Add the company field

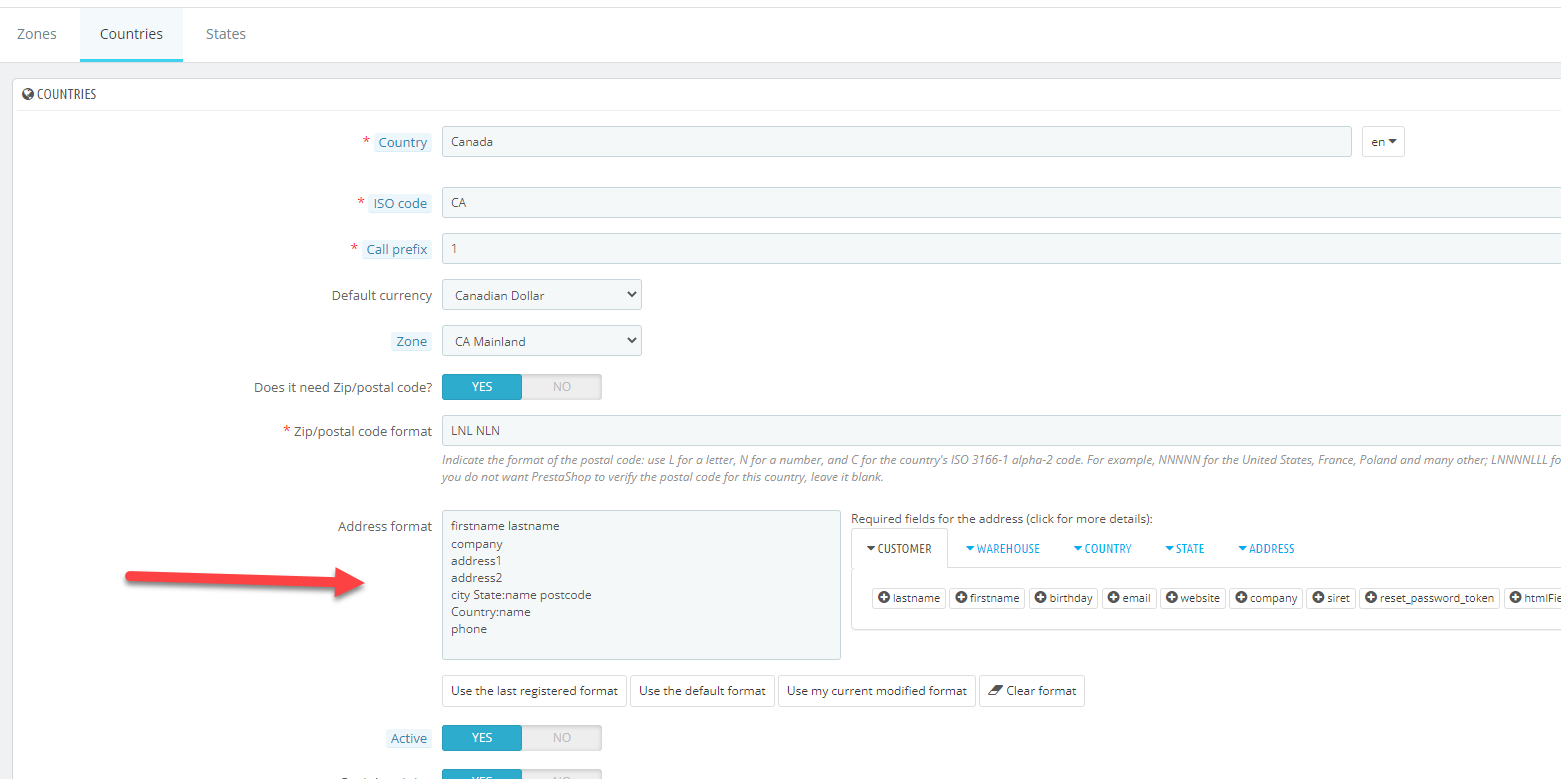pyautogui.click(x=1266, y=598)
